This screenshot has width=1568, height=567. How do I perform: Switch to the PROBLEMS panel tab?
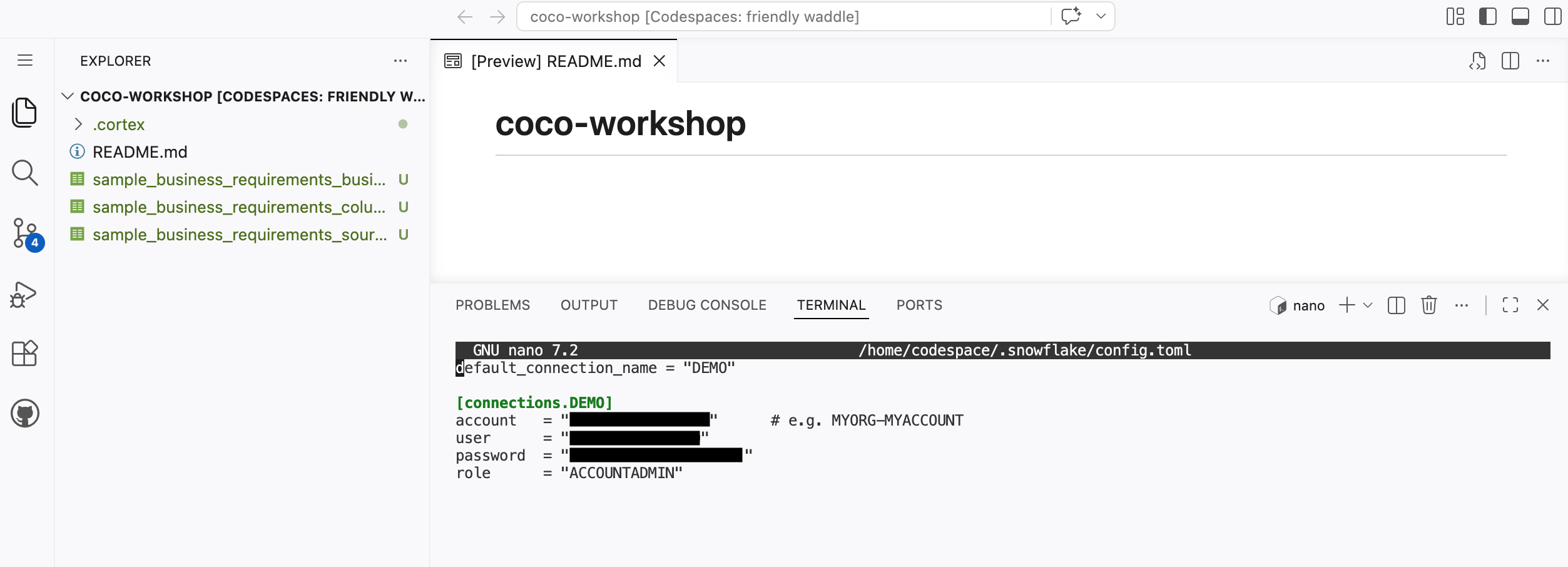click(x=492, y=305)
